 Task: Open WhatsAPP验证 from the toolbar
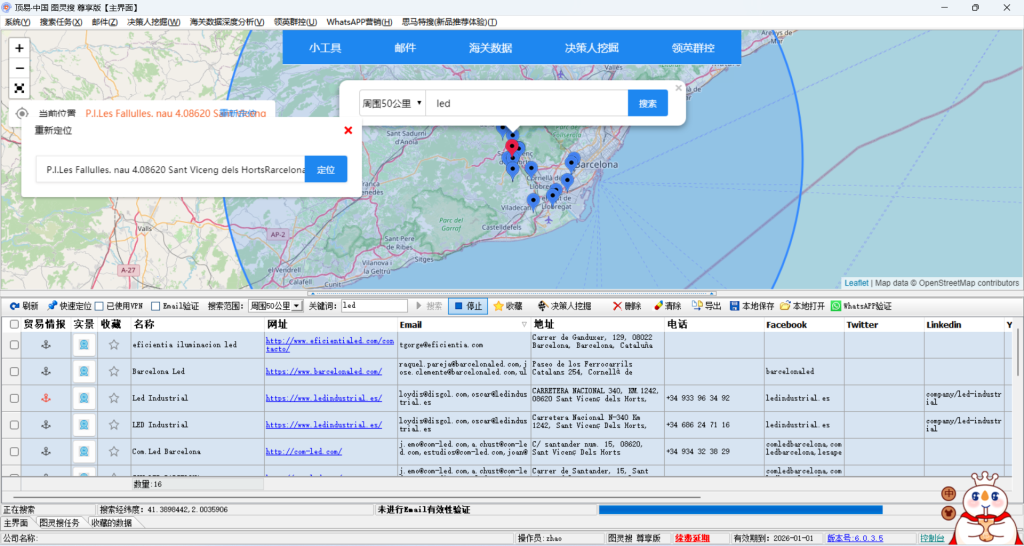click(x=861, y=306)
